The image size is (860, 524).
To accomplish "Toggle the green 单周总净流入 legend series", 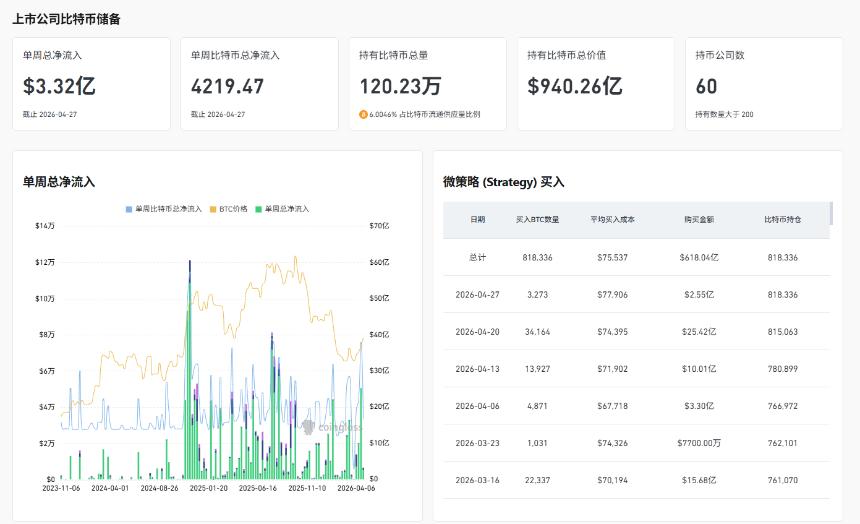I will [282, 209].
